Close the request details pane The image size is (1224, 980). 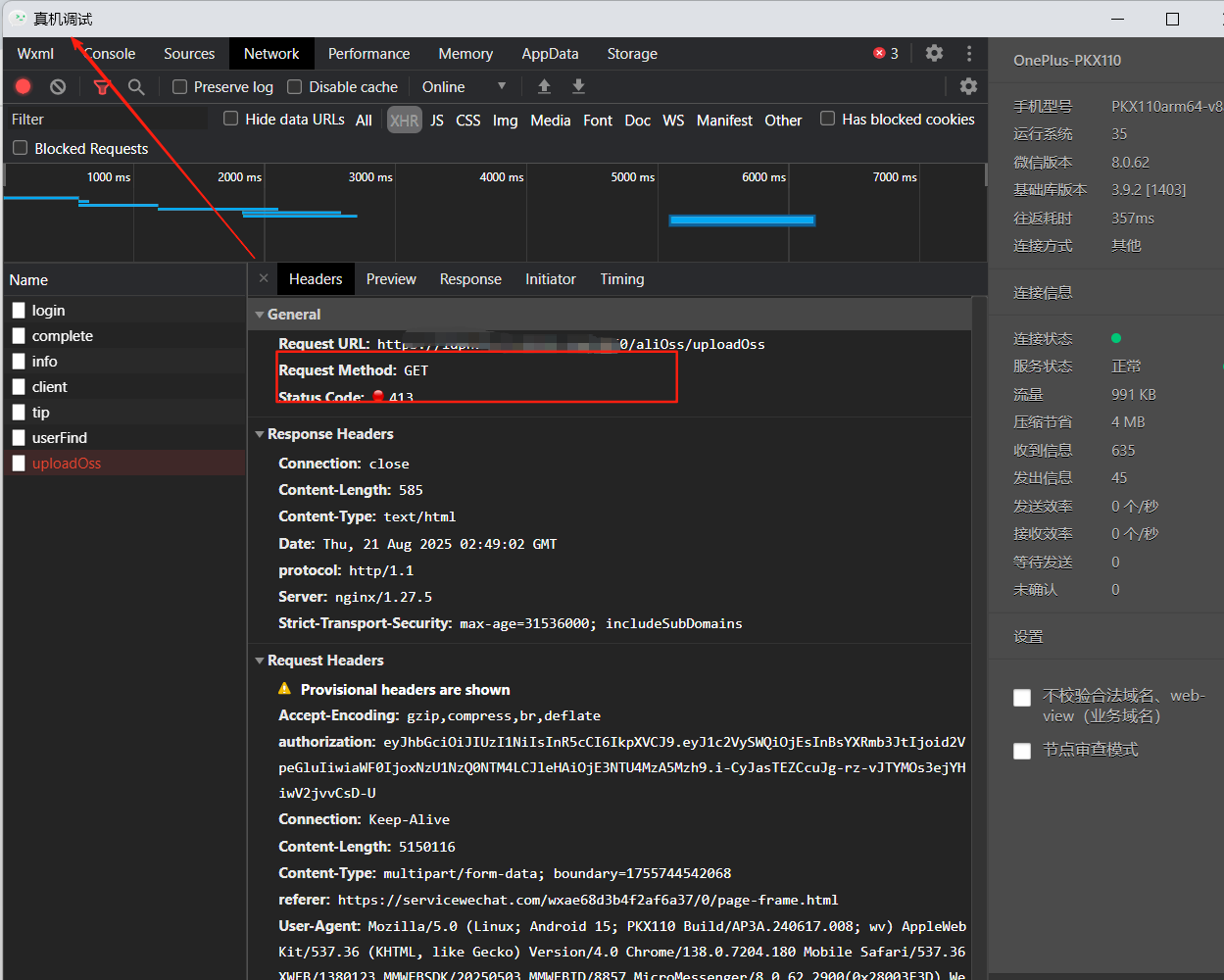coord(264,278)
